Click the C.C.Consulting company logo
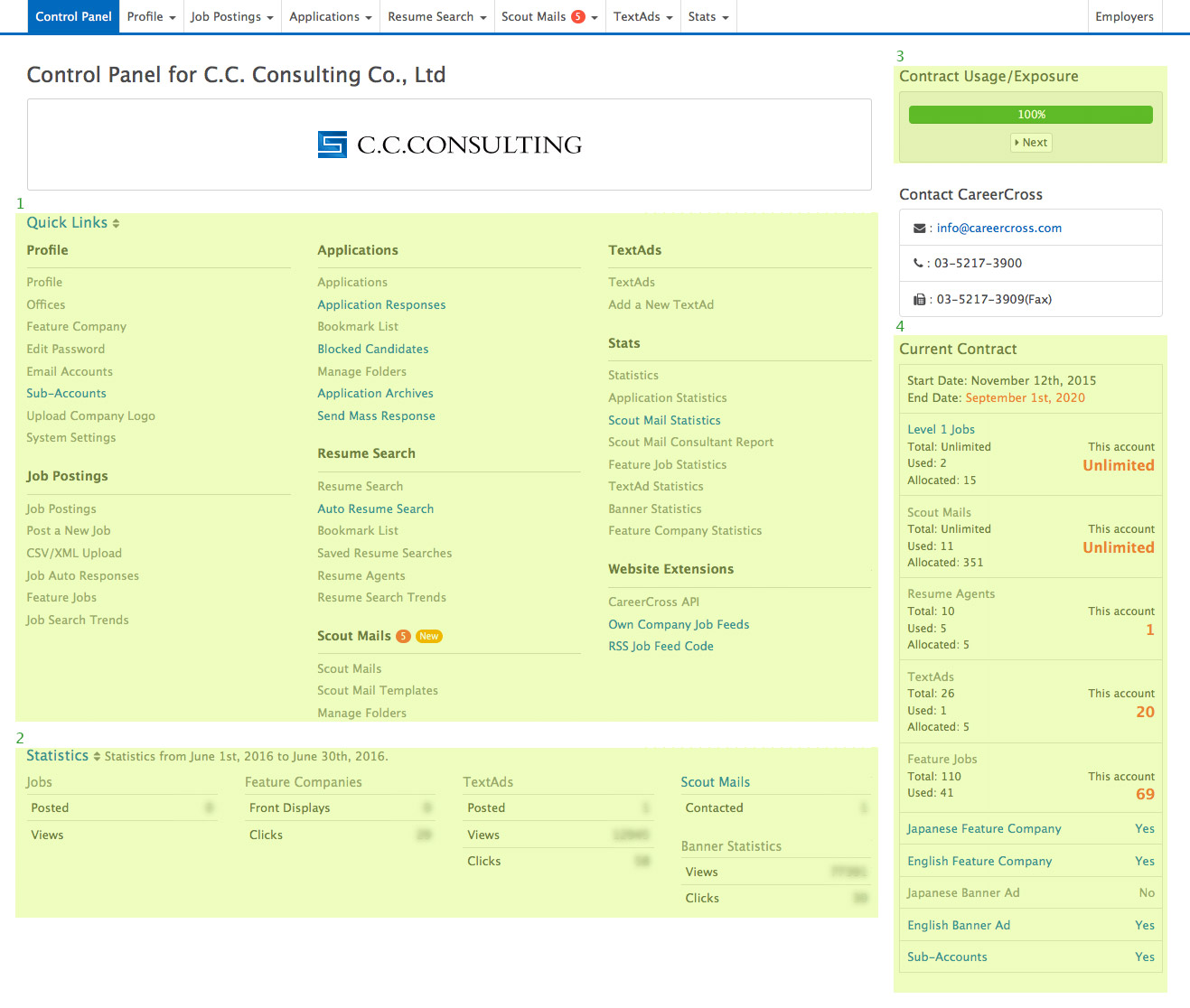The image size is (1190, 1008). (x=450, y=145)
